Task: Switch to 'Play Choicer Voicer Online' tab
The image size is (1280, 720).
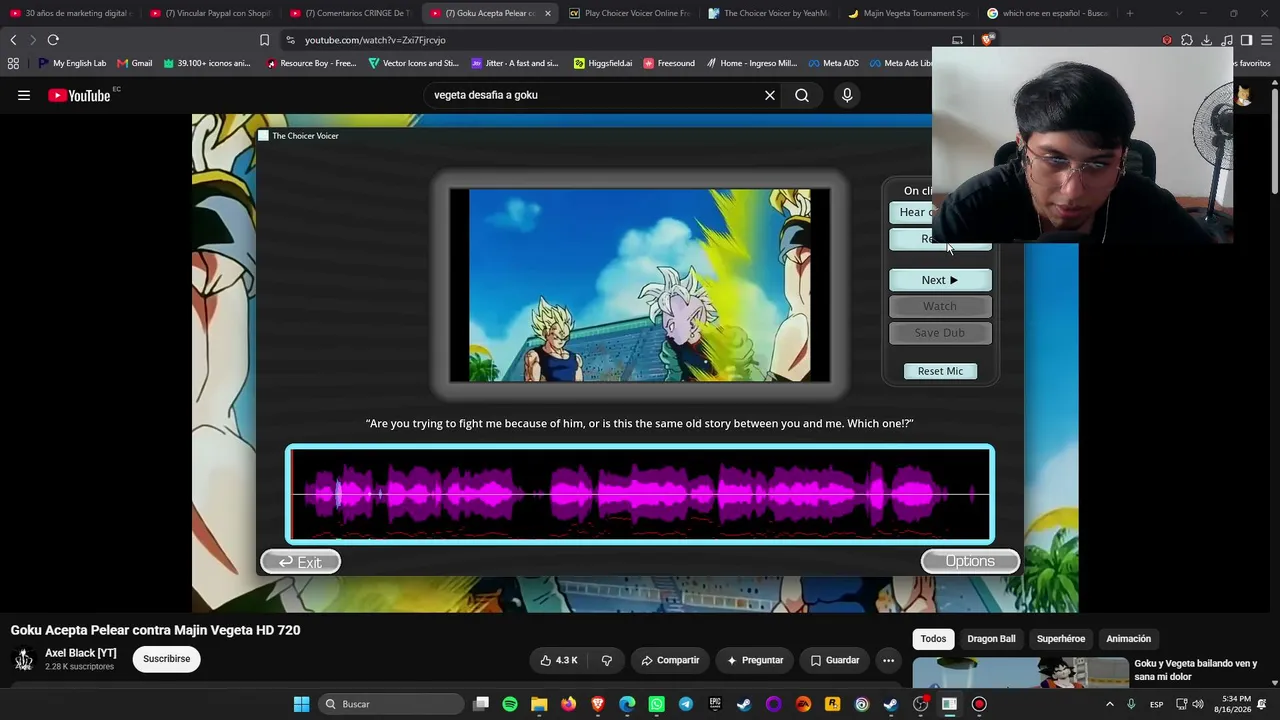Action: pos(629,13)
